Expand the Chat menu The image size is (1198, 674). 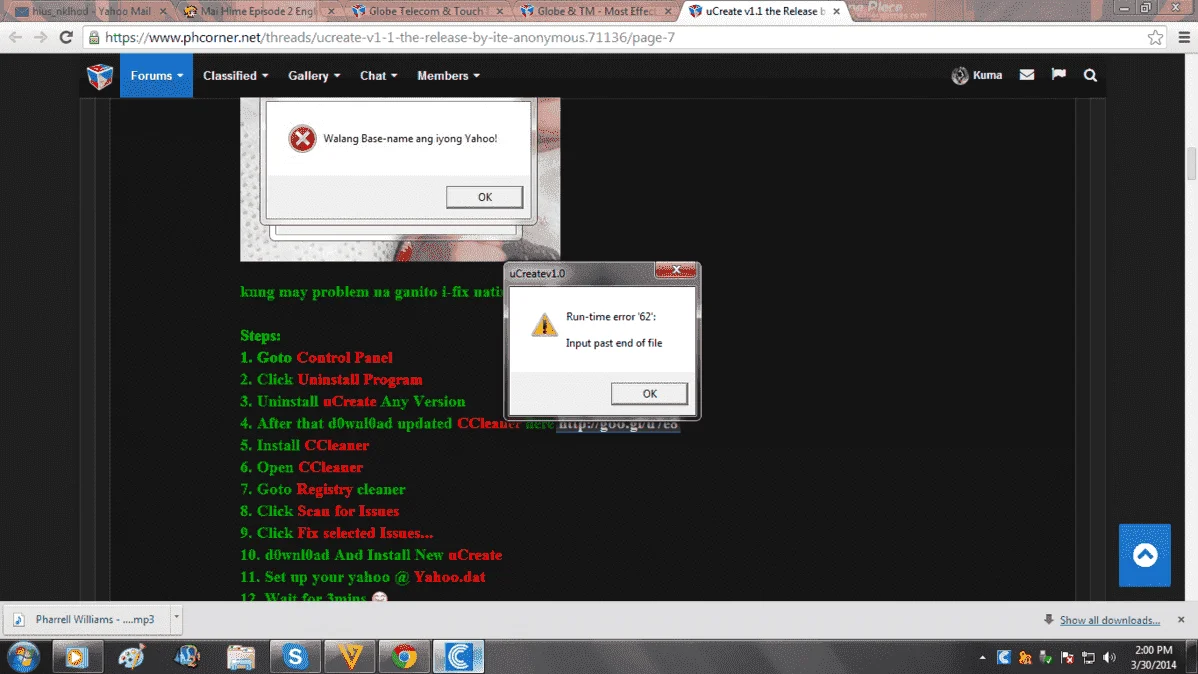click(378, 76)
